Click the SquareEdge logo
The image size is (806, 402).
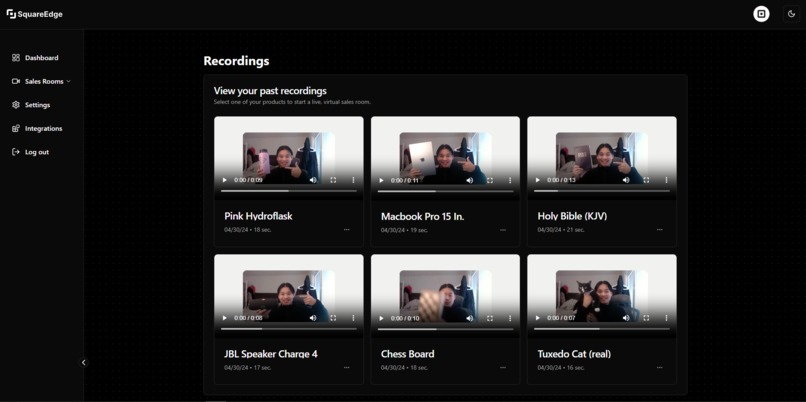[x=34, y=14]
